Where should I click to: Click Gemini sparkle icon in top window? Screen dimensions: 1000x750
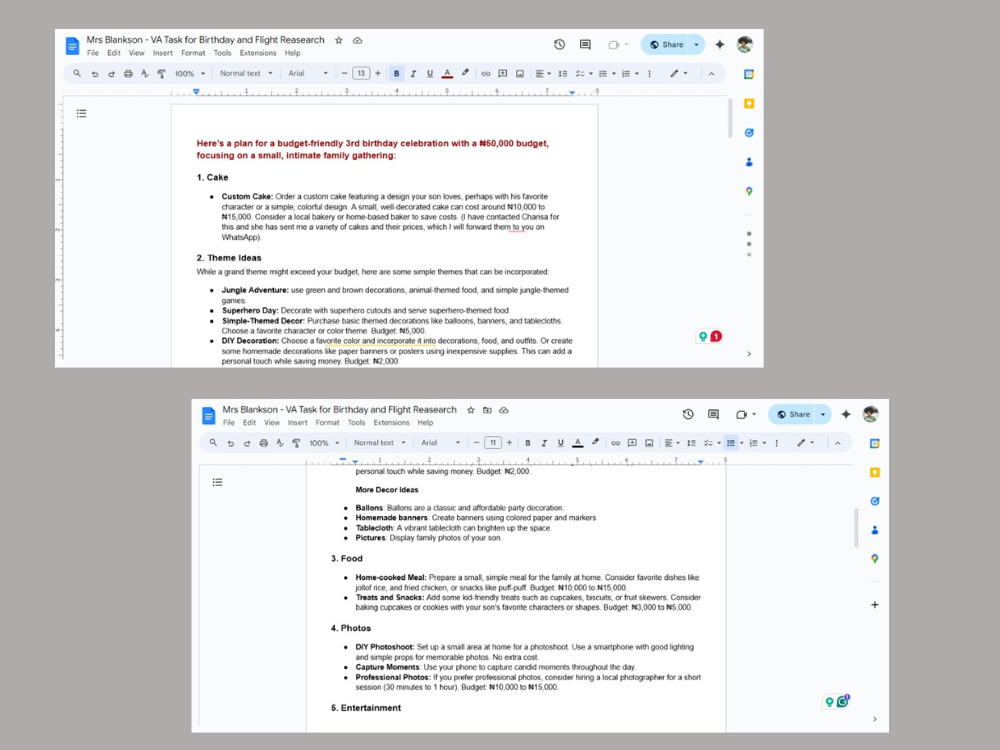coord(720,44)
